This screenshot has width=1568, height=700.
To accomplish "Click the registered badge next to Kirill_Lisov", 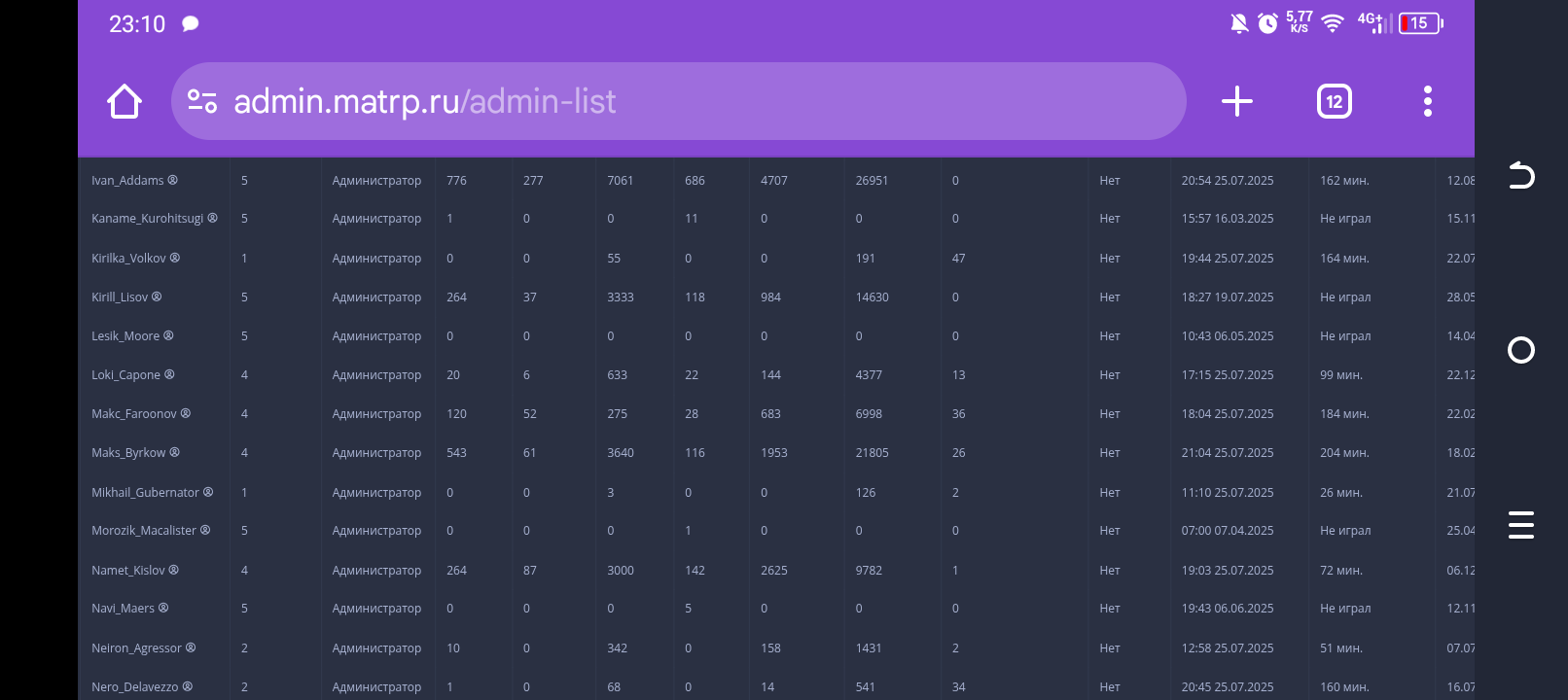I will [x=157, y=297].
